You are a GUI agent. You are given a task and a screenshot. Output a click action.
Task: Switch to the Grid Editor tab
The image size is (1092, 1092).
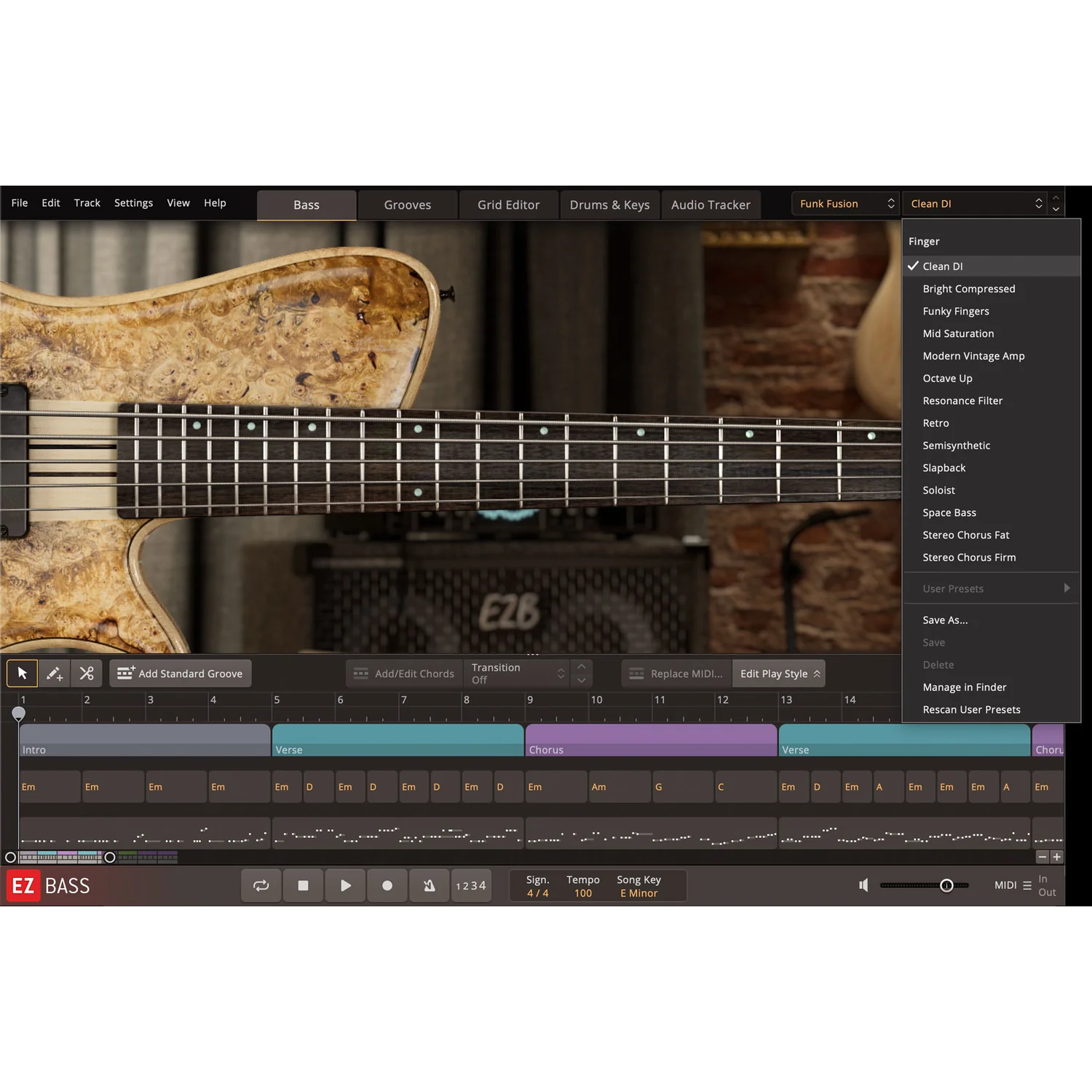coord(509,205)
